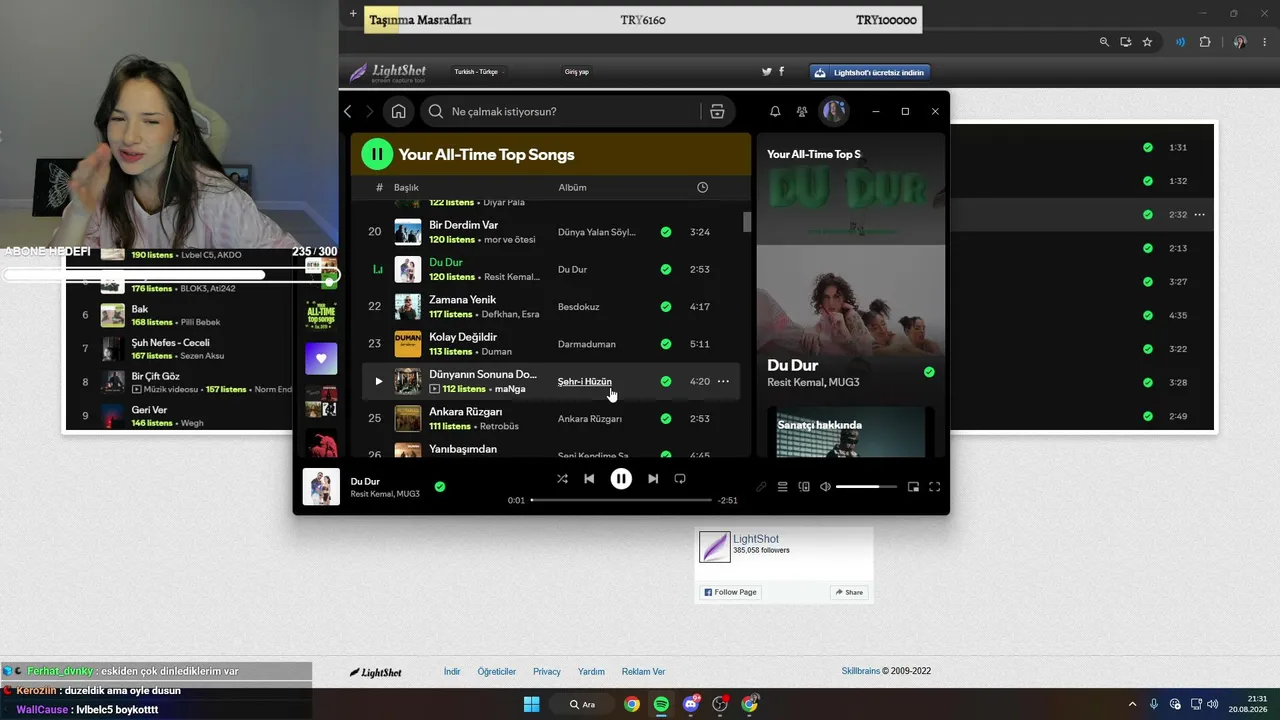Toggle the saved checkmark for Dünyanın Sonuna Do...

pyautogui.click(x=666, y=381)
